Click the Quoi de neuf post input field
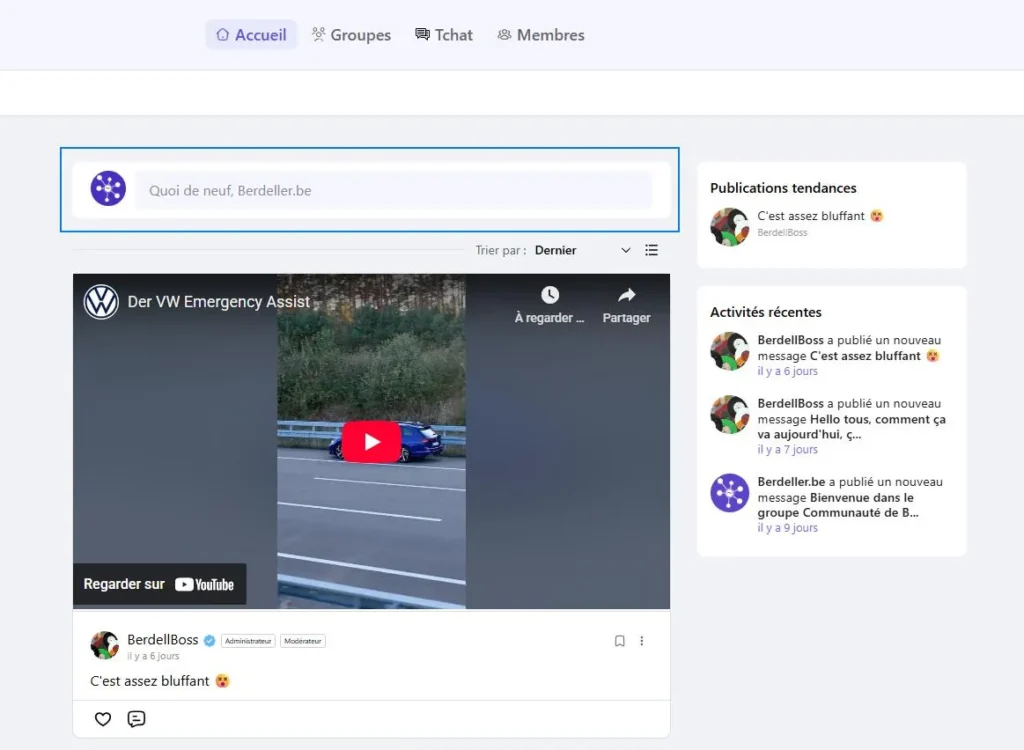Image resolution: width=1024 pixels, height=750 pixels. 393,190
